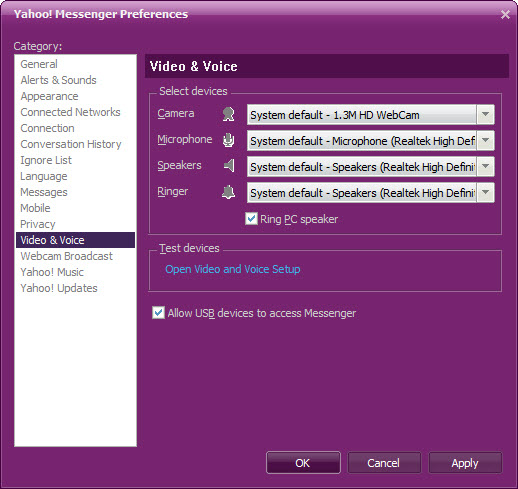518x489 pixels.
Task: Open the Ringer device dropdown arrow
Action: click(x=485, y=192)
